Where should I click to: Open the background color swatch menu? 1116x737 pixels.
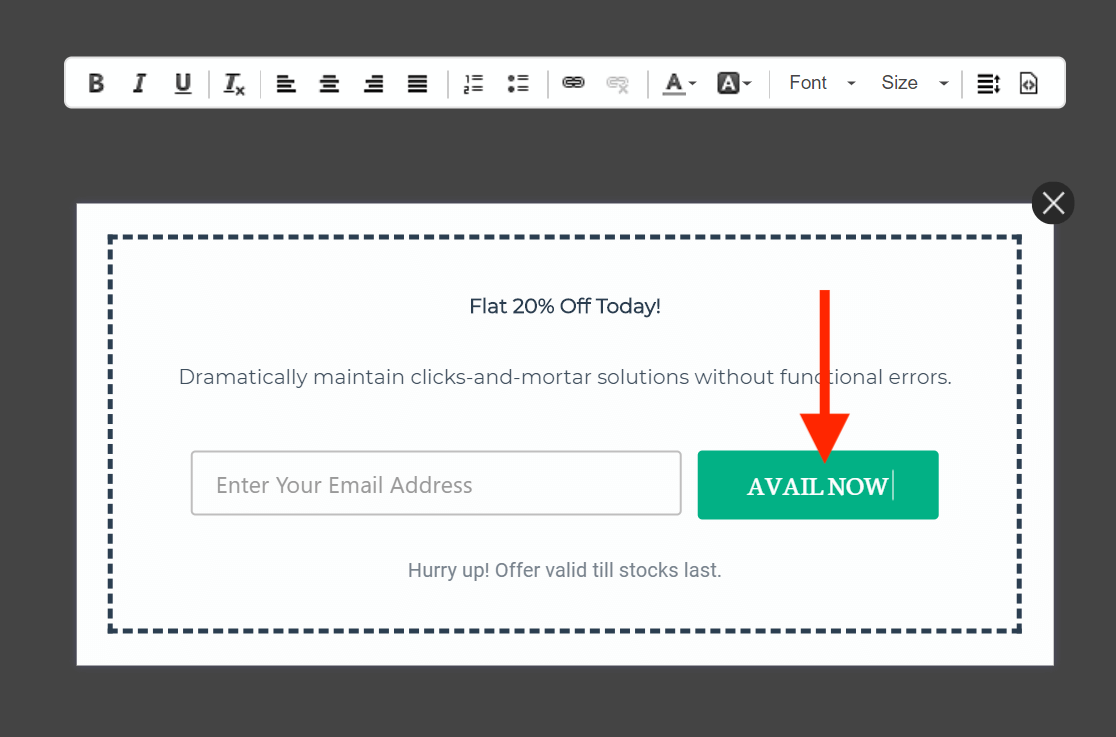744,83
